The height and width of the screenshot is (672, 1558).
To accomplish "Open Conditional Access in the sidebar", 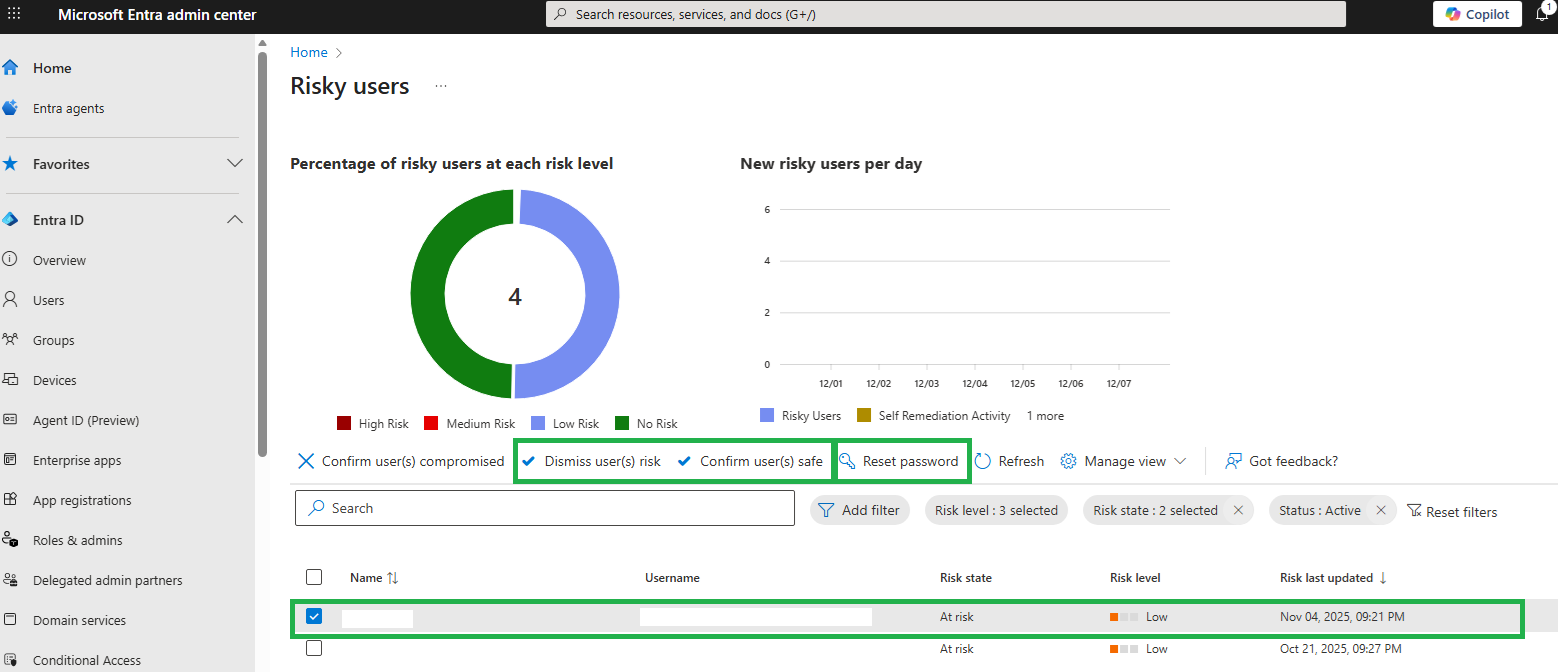I will (x=87, y=660).
